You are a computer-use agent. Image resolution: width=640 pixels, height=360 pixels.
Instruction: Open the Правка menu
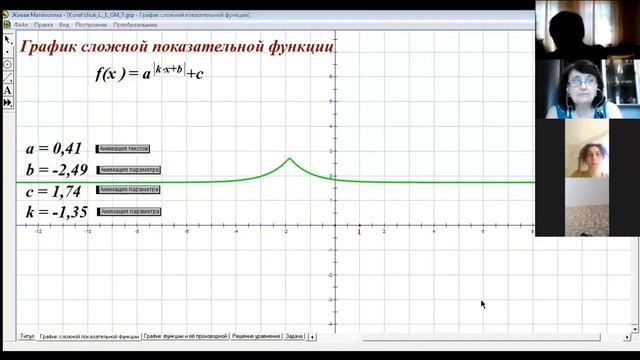(43, 25)
